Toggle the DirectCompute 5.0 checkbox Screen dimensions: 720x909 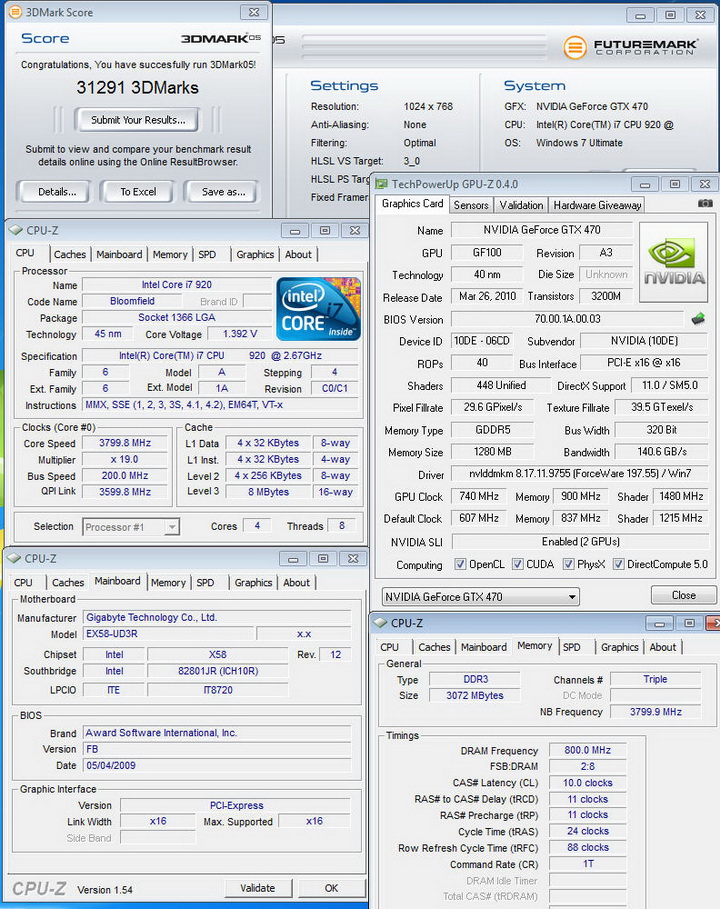tap(619, 564)
